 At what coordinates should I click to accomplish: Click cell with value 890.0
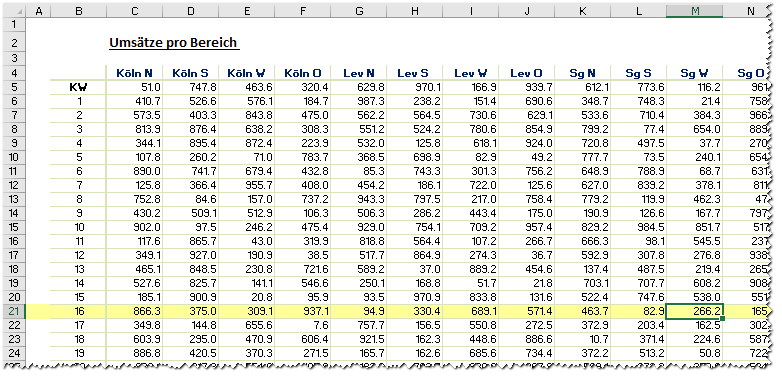coord(134,172)
